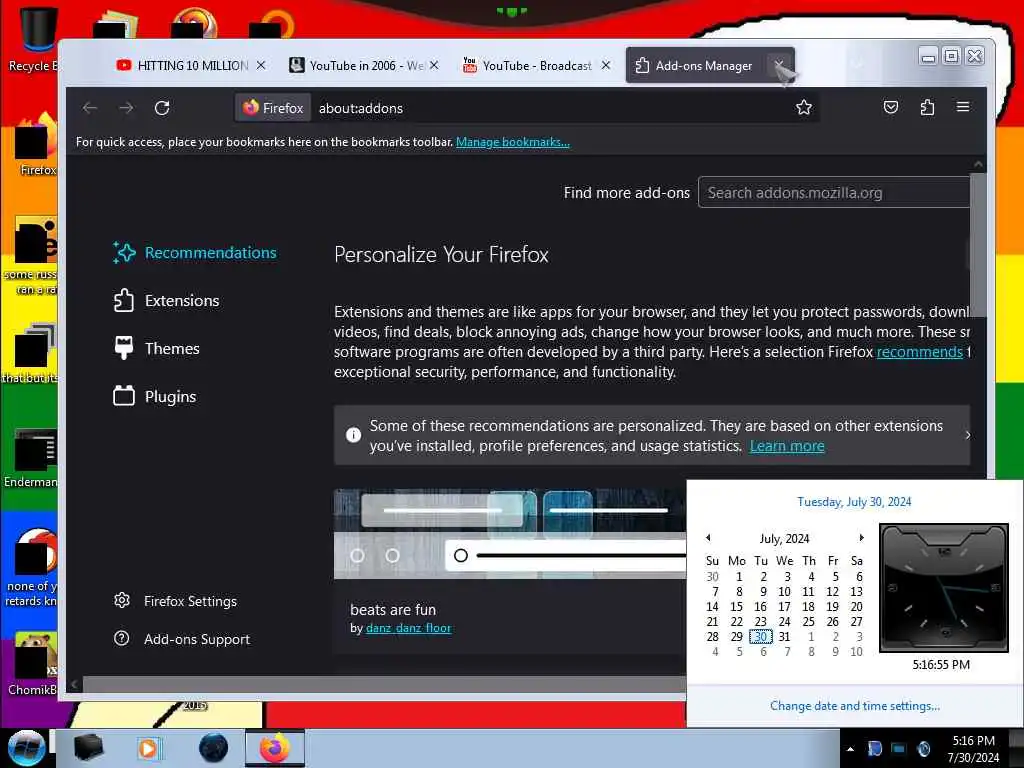Open the Enderman desktop icon

tap(31, 458)
